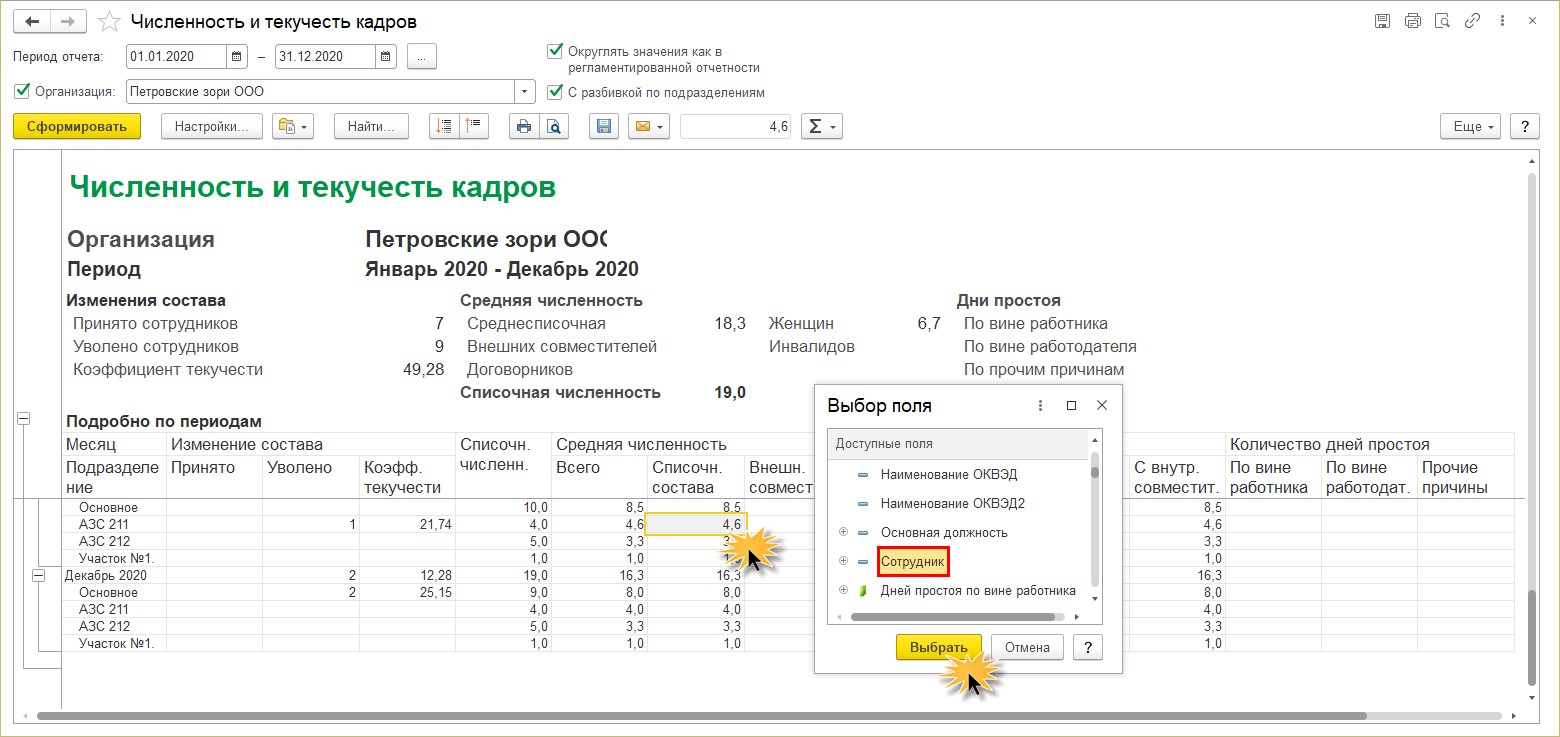Open help in Выбор поля dialog
This screenshot has height=737, width=1560.
pyautogui.click(x=1087, y=647)
